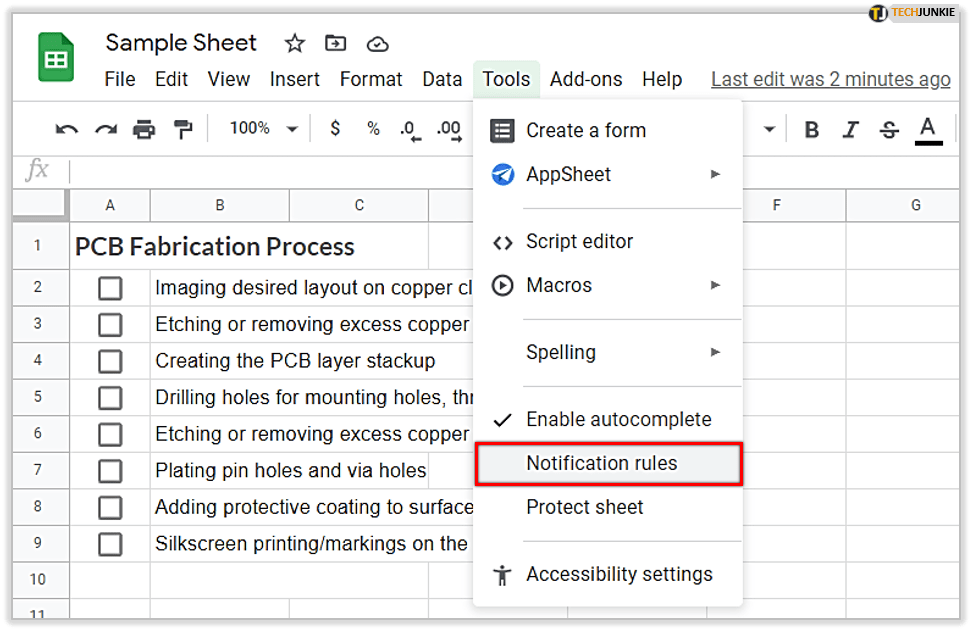Screen dimensions: 972x631
Task: Open the 100% zoom dropdown
Action: 263,129
